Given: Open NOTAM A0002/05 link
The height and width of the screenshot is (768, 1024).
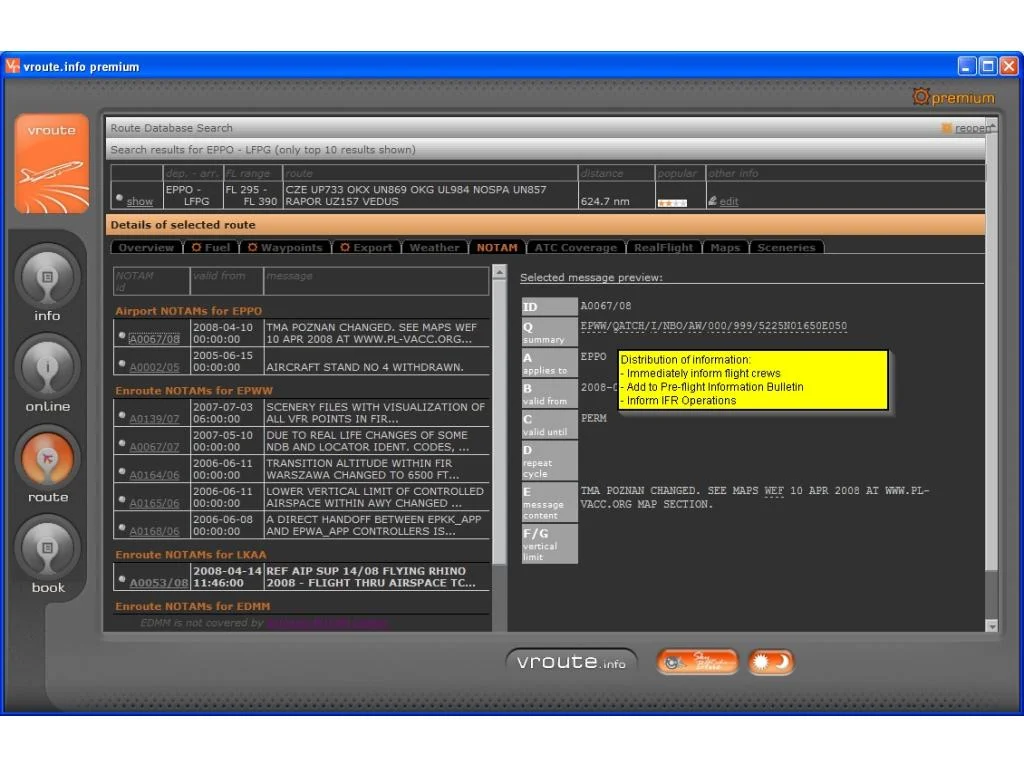Looking at the screenshot, I should tap(154, 367).
